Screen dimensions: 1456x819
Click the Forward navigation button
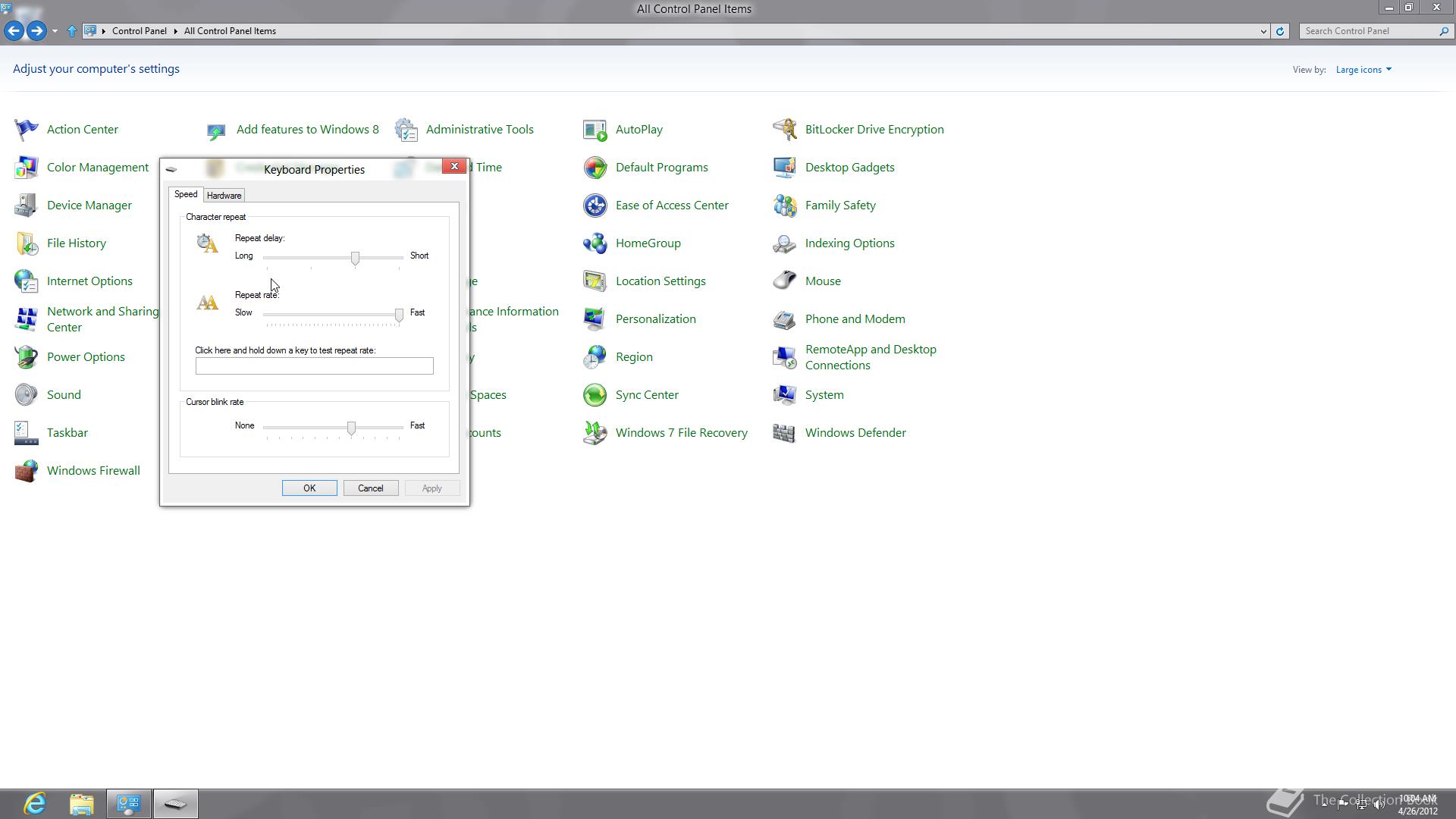tap(36, 31)
